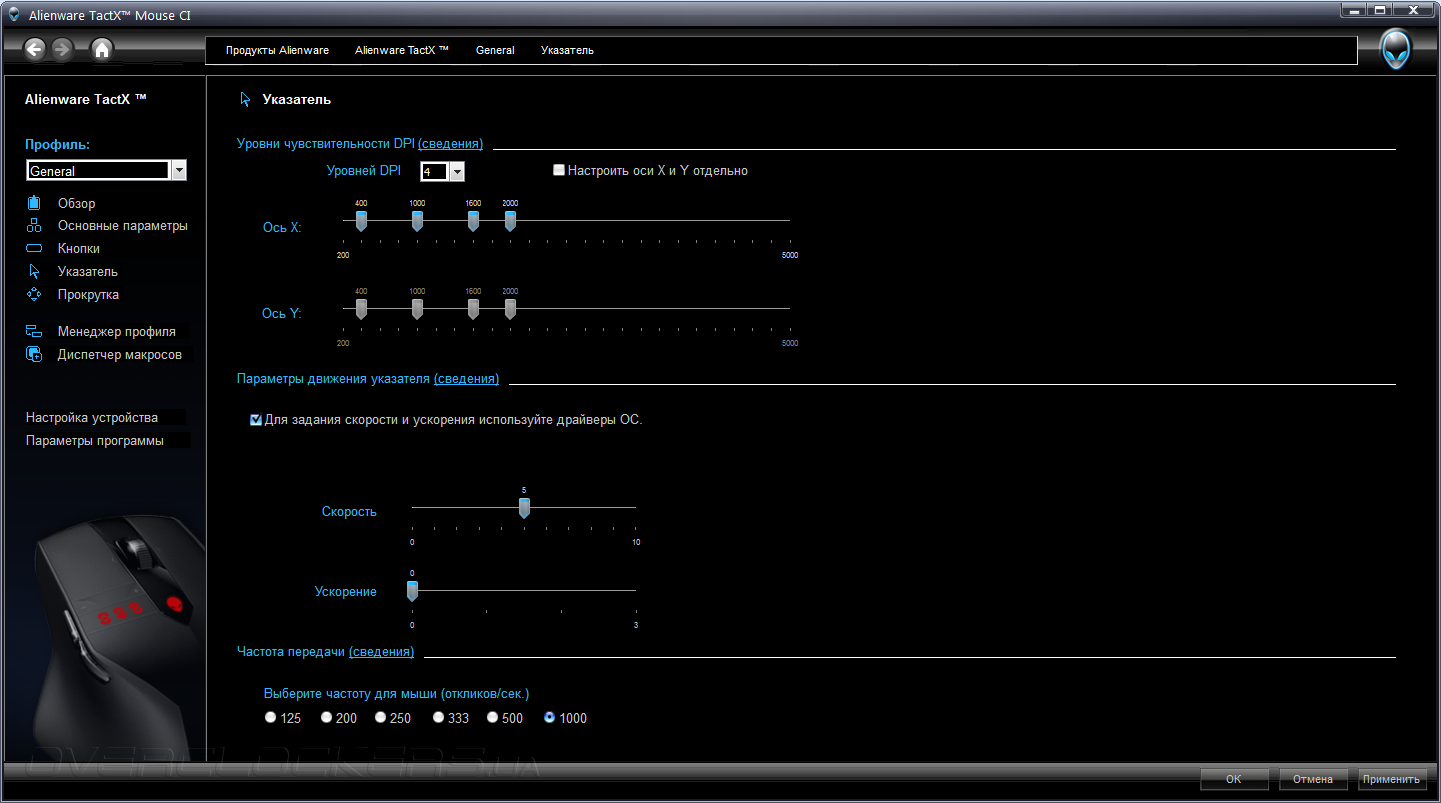The width and height of the screenshot is (1441, 803).
Task: Click the Указатель breadcrumb item
Action: (x=567, y=50)
